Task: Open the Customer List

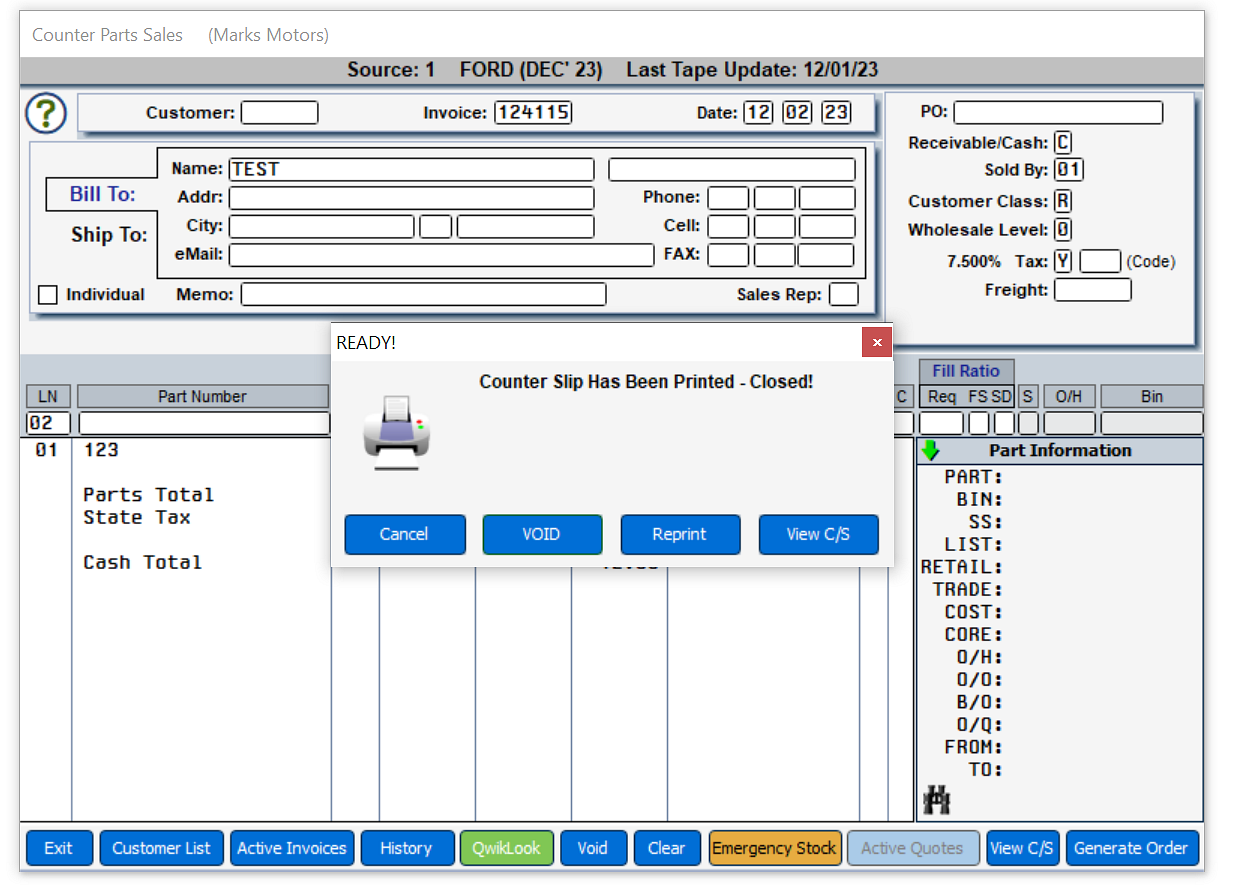Action: coord(161,847)
